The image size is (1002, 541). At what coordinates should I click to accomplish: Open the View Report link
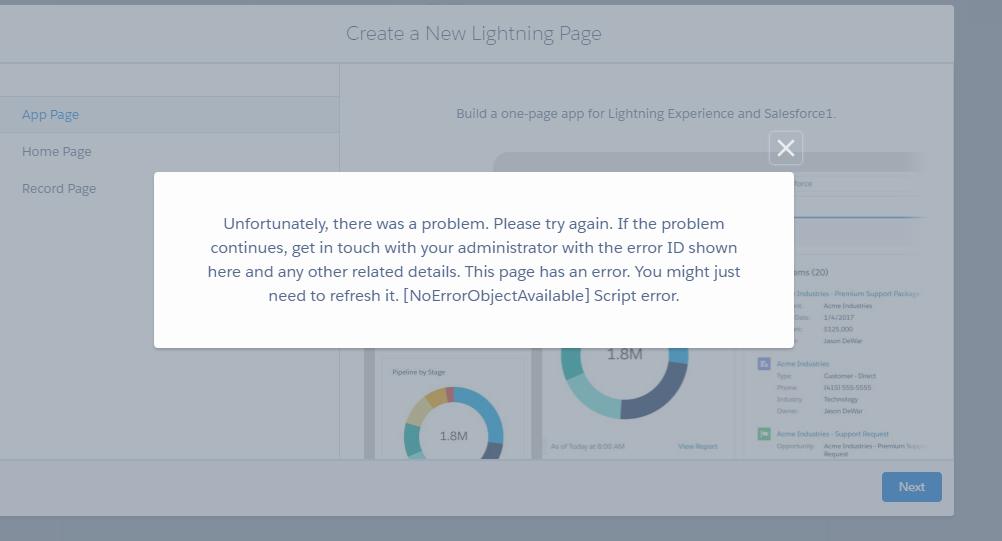point(697,446)
